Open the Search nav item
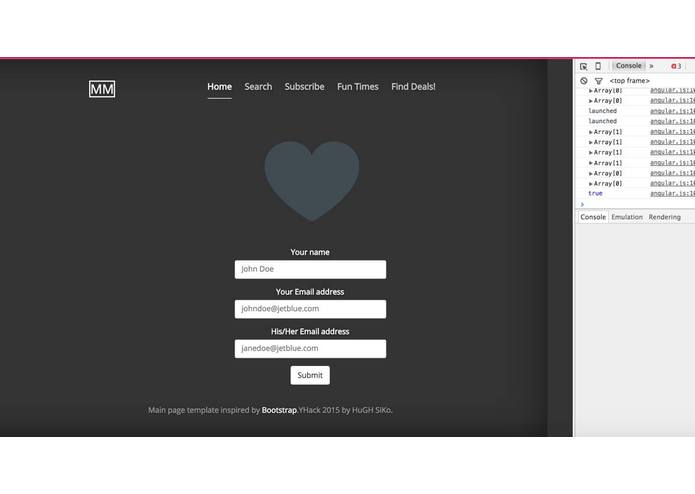This screenshot has height=494, width=695. point(258,87)
